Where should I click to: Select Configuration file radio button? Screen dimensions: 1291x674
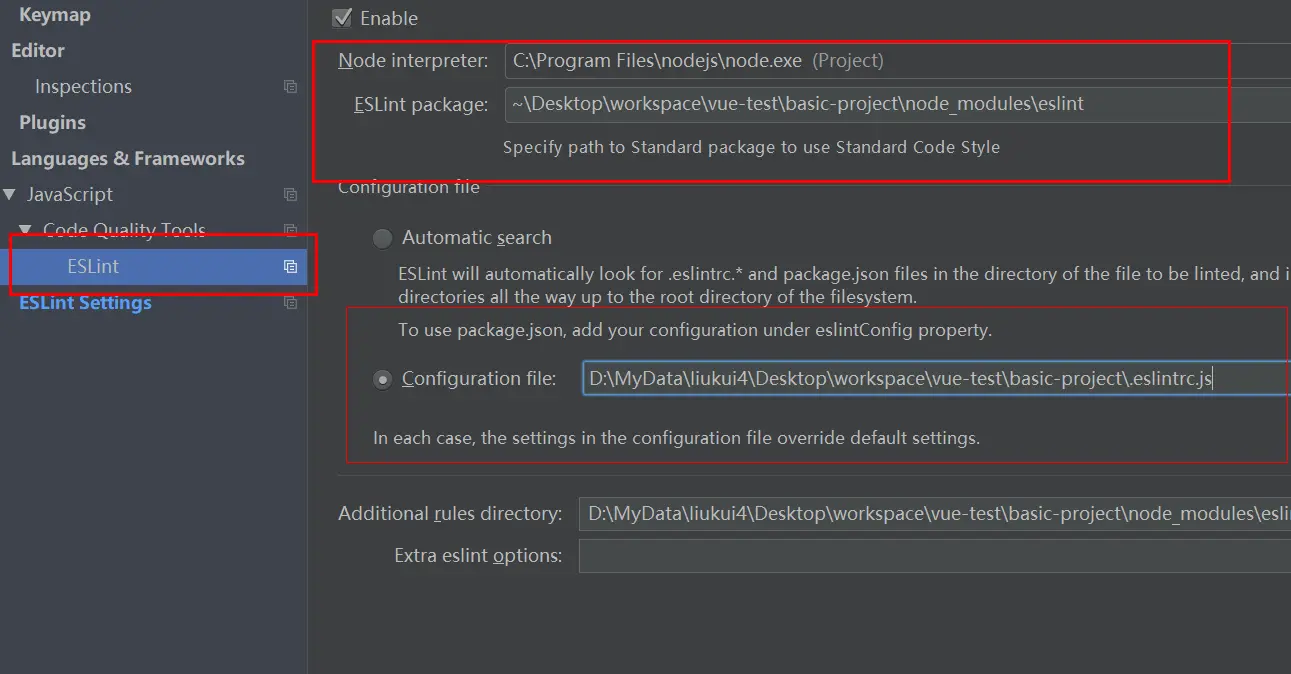pyautogui.click(x=382, y=380)
